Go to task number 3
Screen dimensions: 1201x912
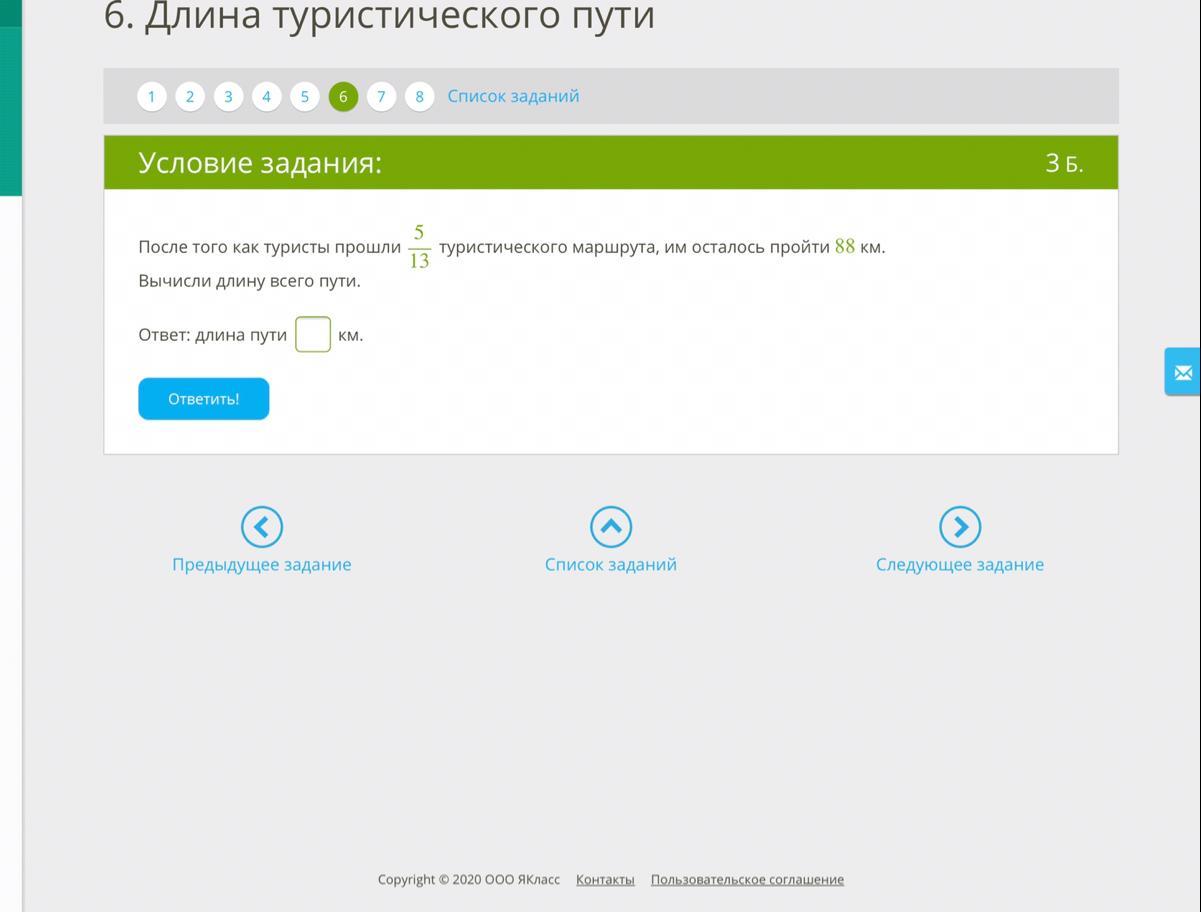pos(228,96)
